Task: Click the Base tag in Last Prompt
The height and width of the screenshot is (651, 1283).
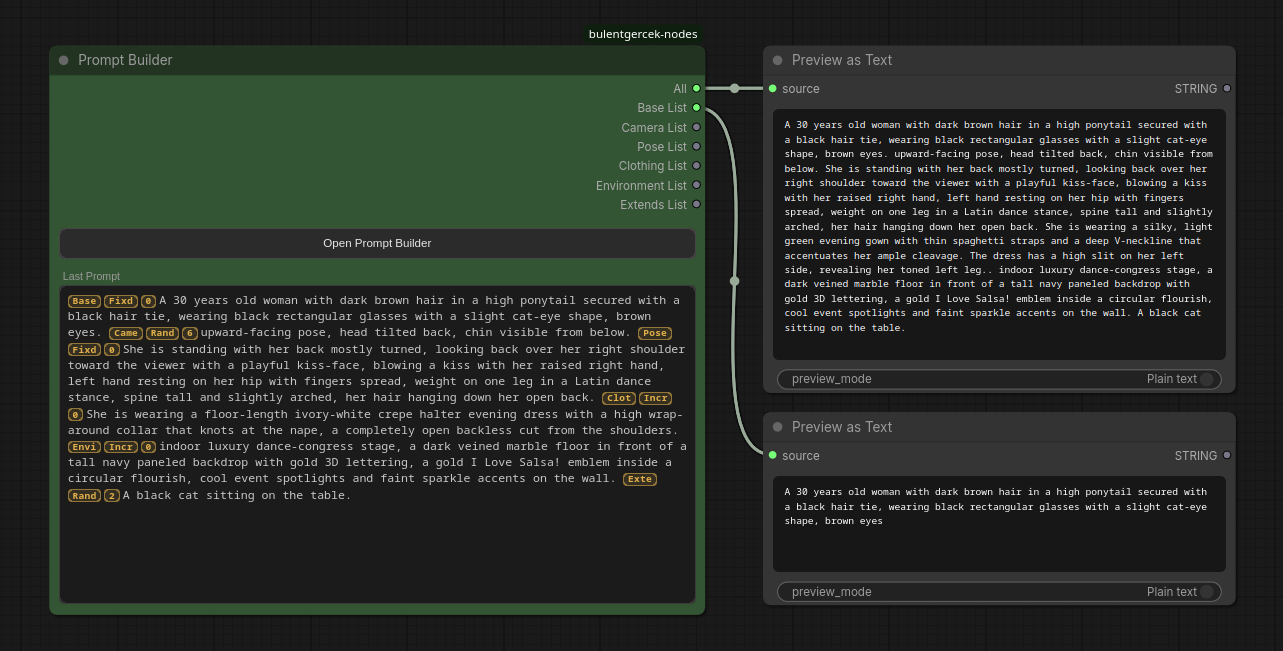Action: click(x=85, y=301)
